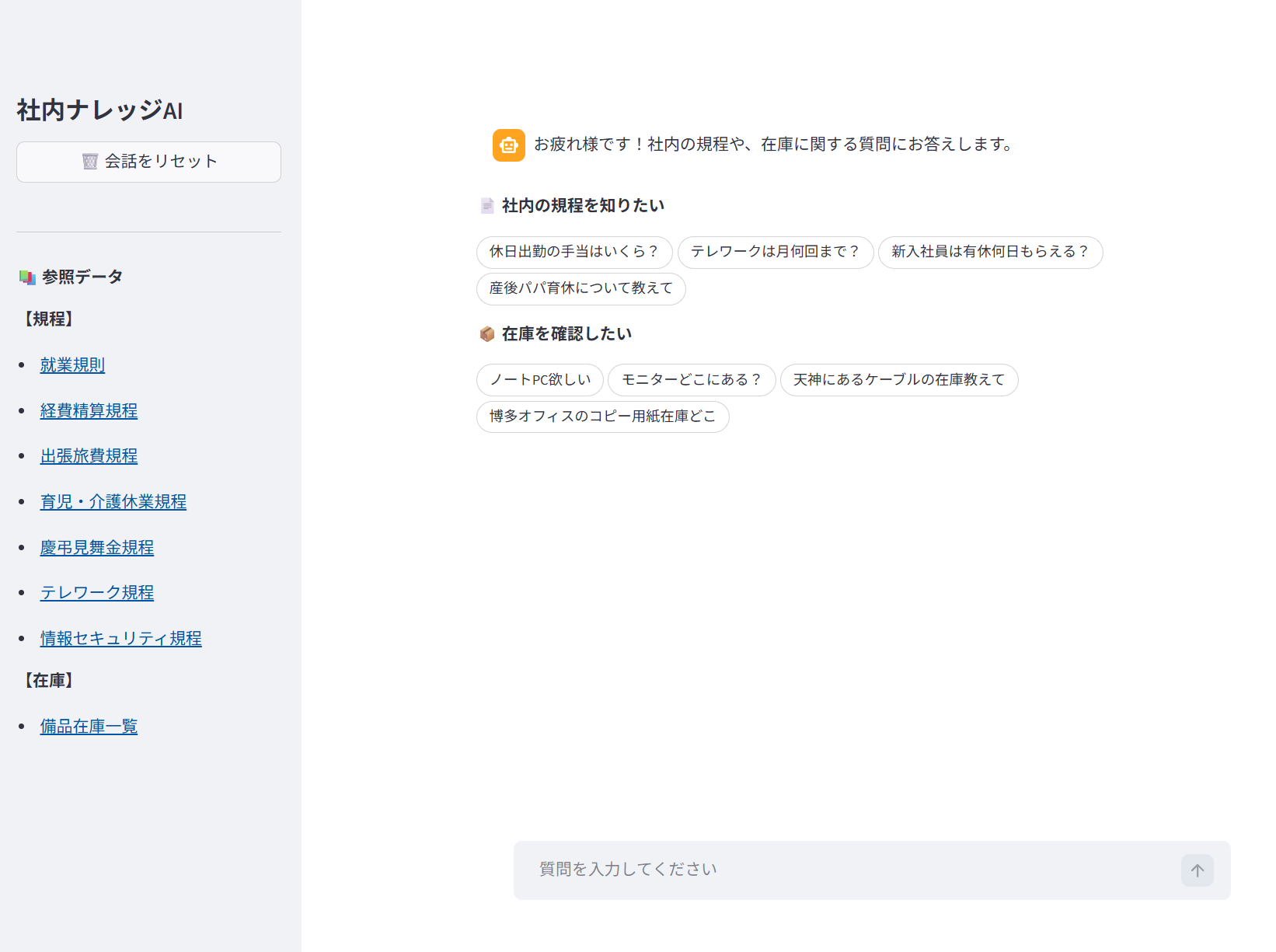Image resolution: width=1276 pixels, height=952 pixels.
Task: Reset conversation with 会話をリセット button
Action: click(149, 162)
